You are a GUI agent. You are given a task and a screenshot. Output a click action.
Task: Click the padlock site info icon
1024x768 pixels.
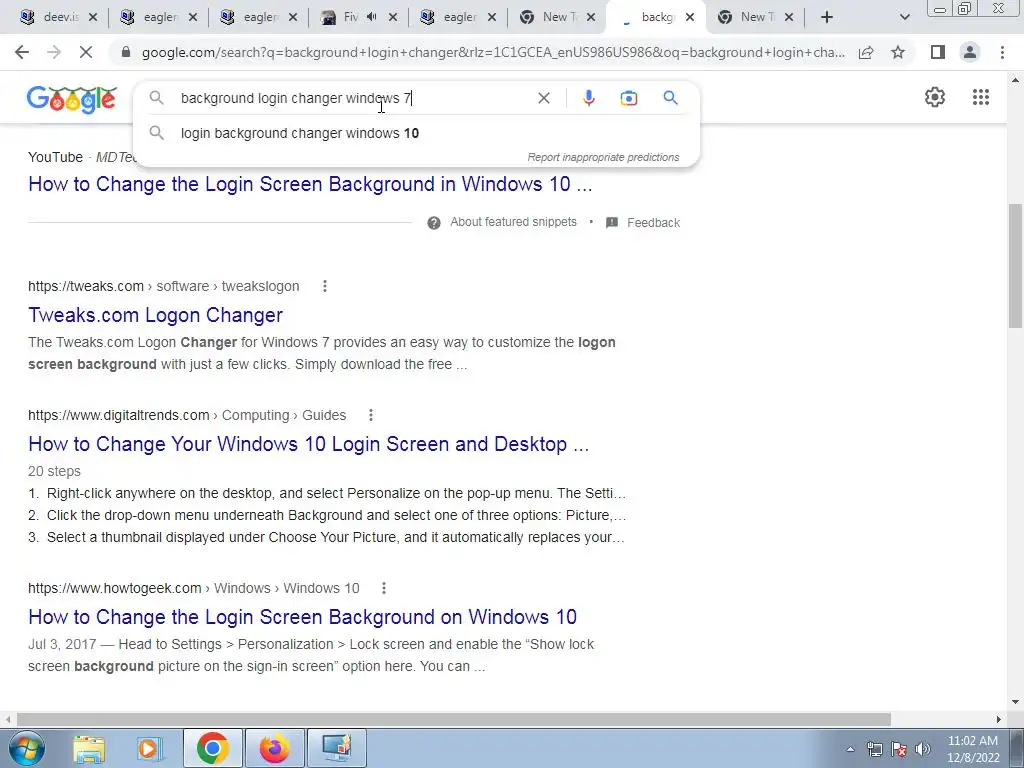coord(126,52)
